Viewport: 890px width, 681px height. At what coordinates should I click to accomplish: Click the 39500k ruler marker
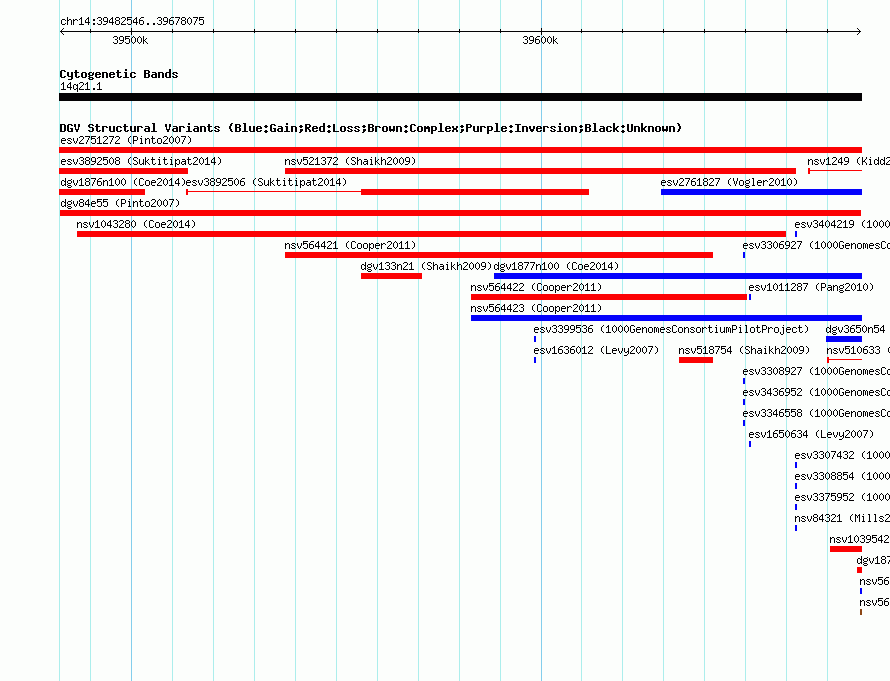coord(130,40)
